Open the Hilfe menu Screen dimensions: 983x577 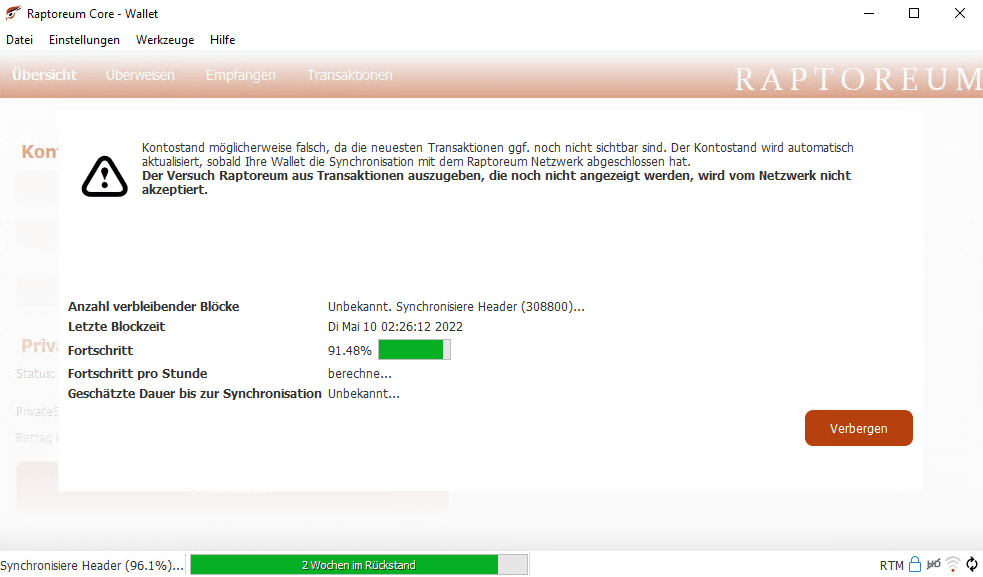223,40
